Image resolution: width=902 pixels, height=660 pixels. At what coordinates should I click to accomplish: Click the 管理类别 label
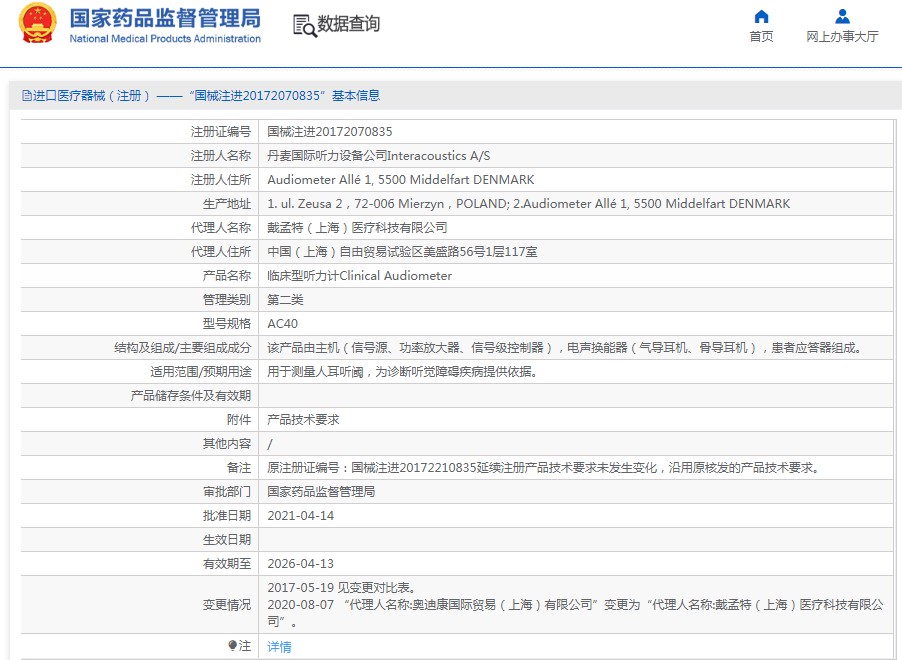(x=227, y=300)
